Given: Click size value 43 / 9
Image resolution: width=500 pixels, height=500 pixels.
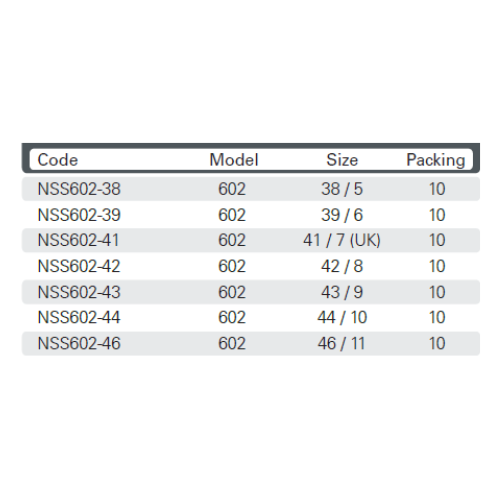Looking at the screenshot, I should coord(342,292).
